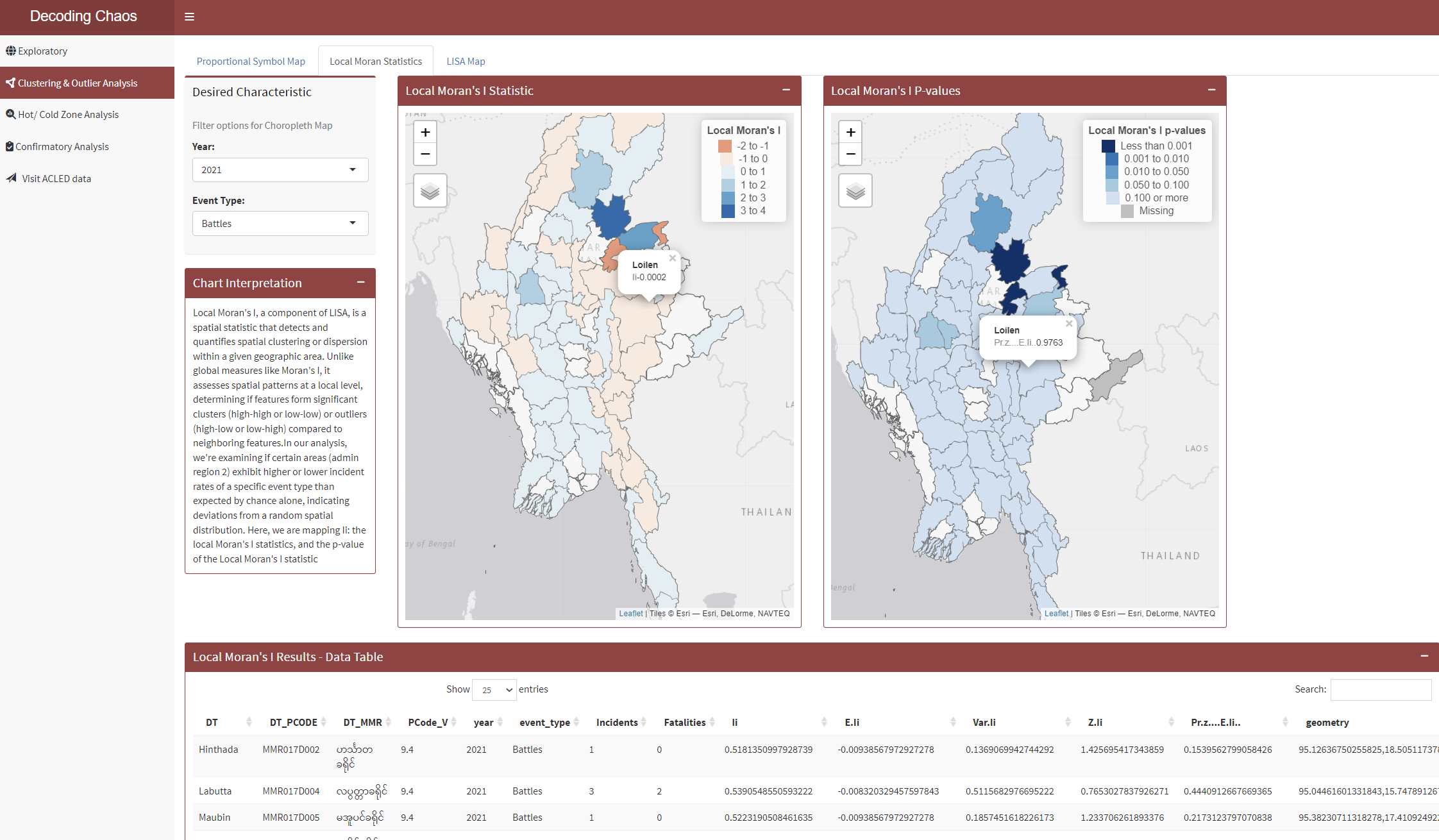Viewport: 1439px width, 840px height.
Task: Collapse the Local Moran's I Statistic panel
Action: 786,90
